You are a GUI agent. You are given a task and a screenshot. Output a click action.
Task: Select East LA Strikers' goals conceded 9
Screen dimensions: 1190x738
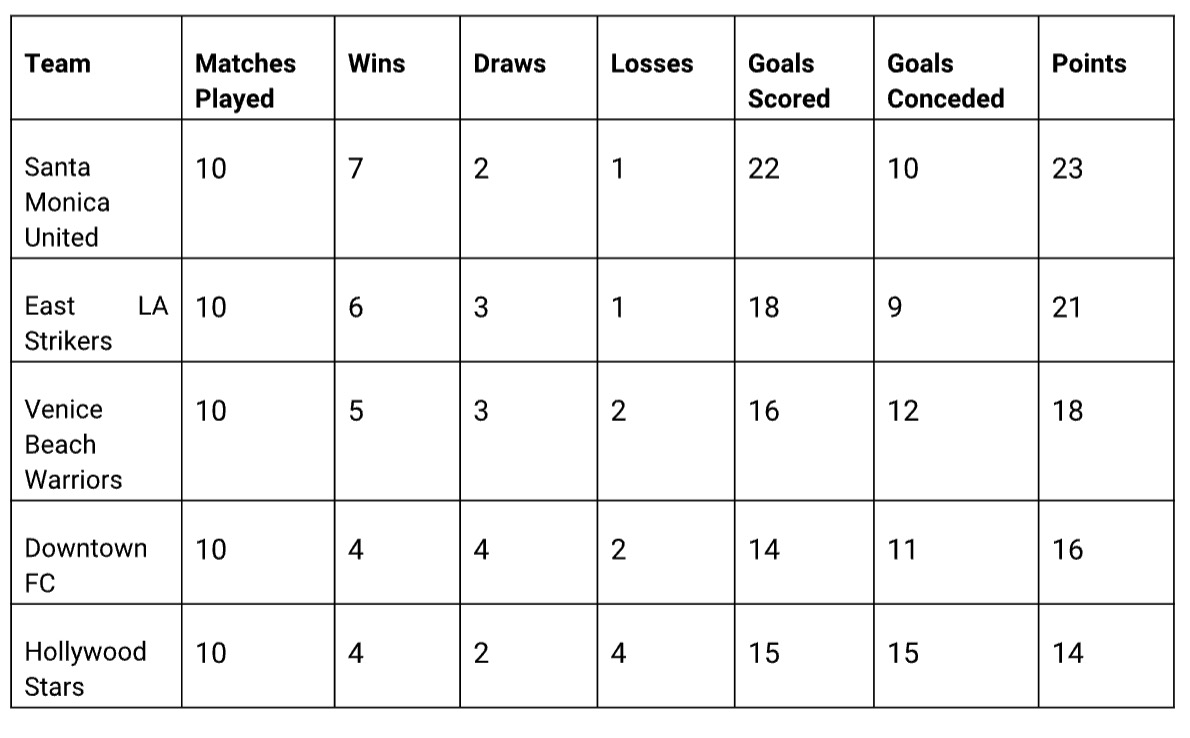[x=894, y=307]
